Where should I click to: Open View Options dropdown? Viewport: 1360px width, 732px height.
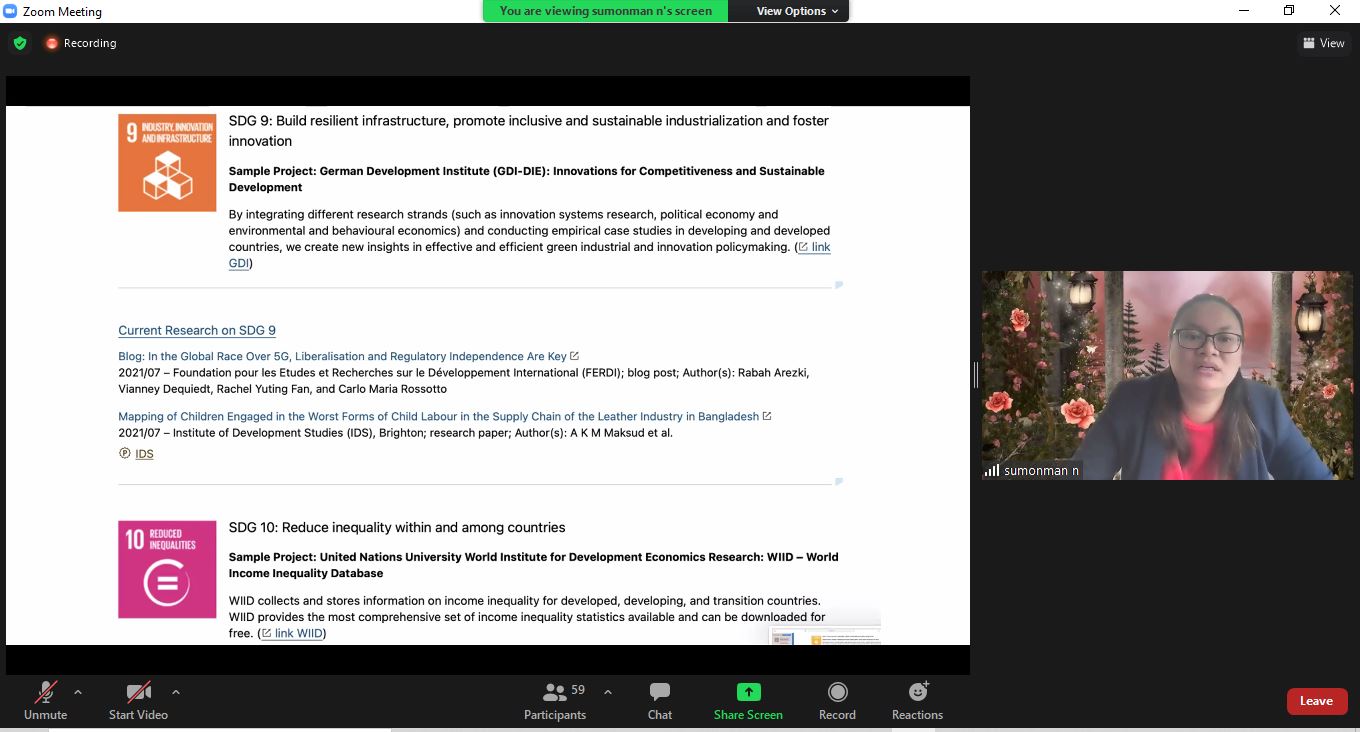[x=797, y=11]
